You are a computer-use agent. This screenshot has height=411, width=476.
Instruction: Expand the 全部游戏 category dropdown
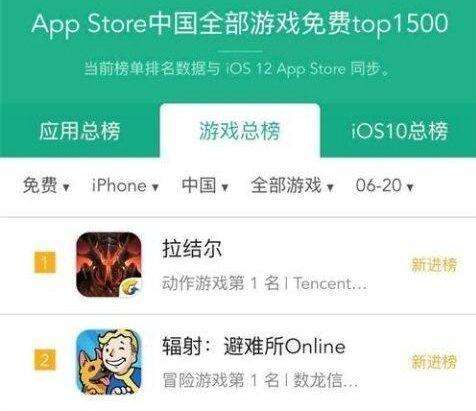(292, 185)
